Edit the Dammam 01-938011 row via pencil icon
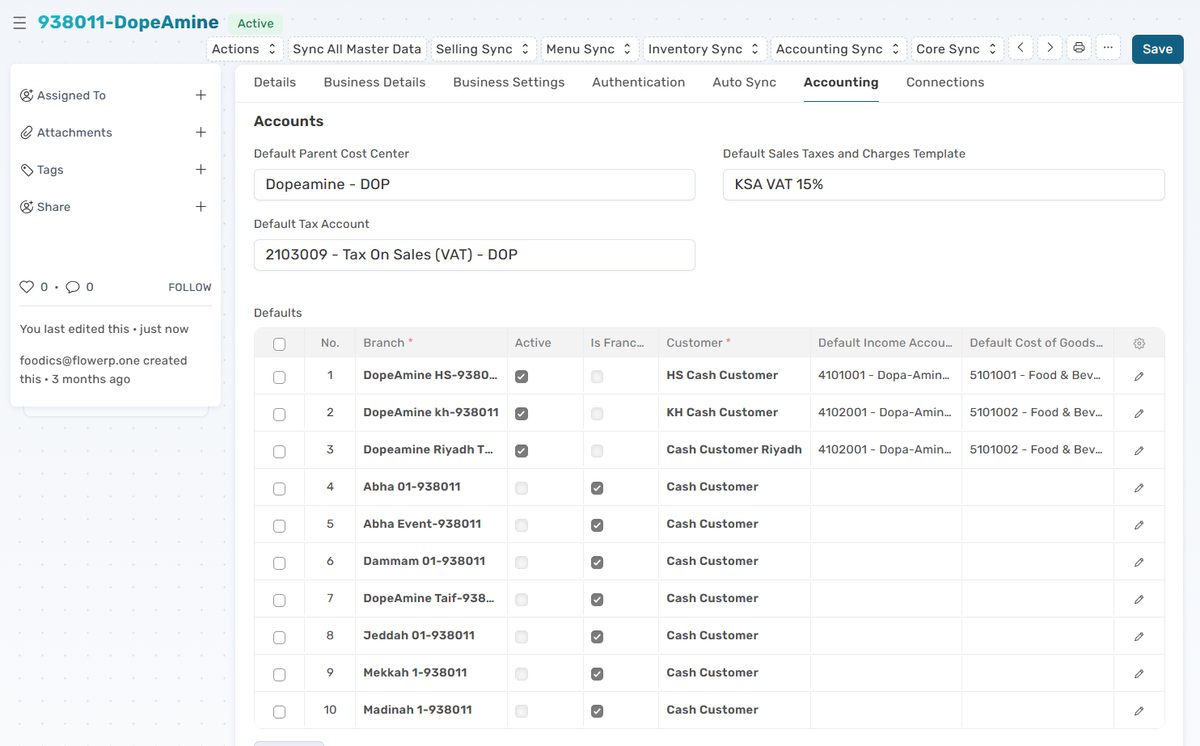1200x746 pixels. 1138,561
